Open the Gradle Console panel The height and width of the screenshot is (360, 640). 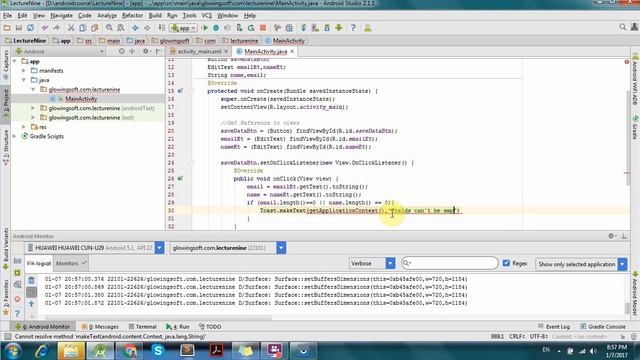pyautogui.click(x=603, y=327)
